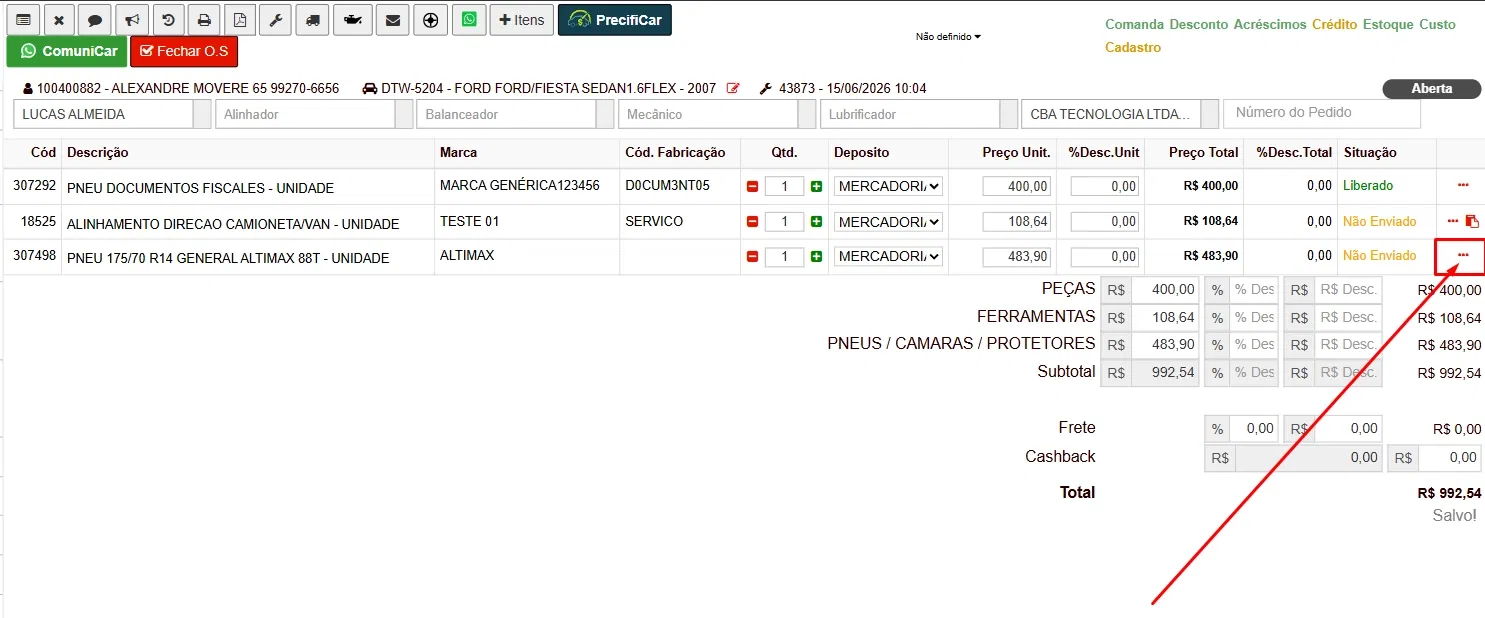Screen dimensions: 1485x618
Task: Click the X cancel icon in toolbar
Action: click(x=59, y=20)
